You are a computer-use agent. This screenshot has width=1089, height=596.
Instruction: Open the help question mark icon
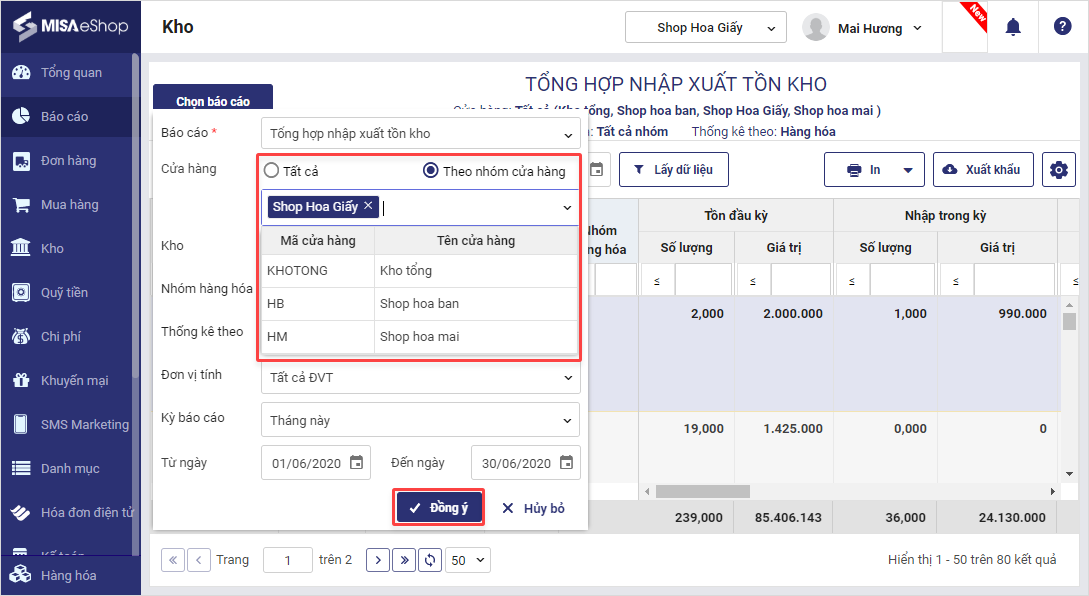point(1062,26)
